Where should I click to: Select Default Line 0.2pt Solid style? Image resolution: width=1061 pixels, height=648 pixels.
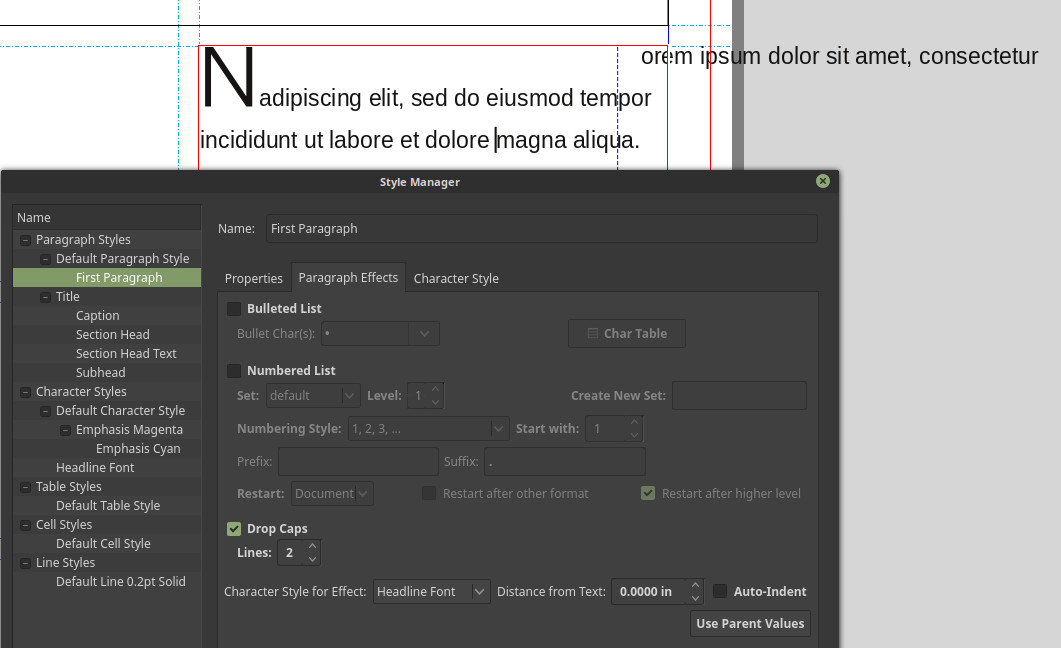pyautogui.click(x=120, y=582)
